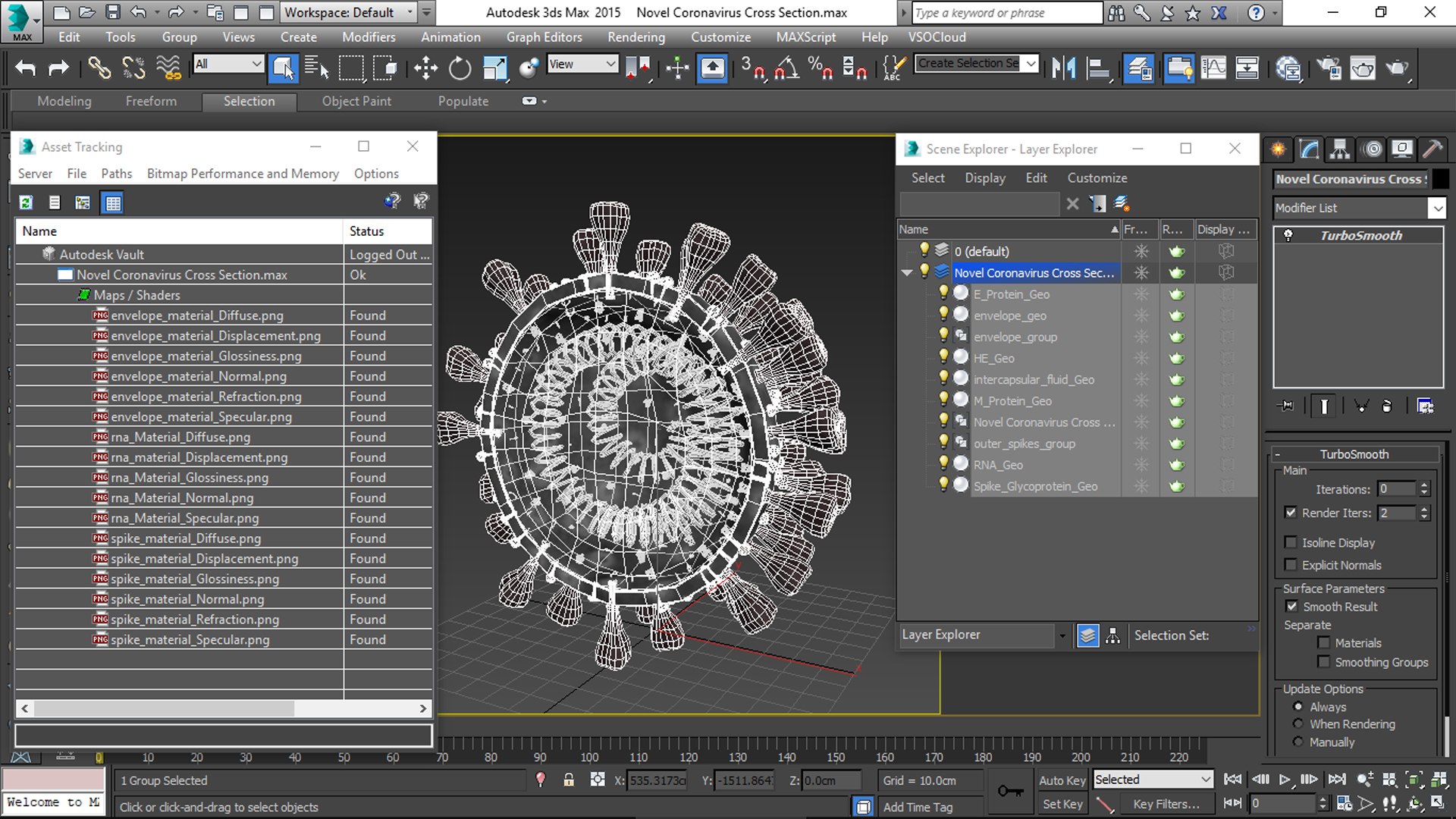Uncheck Render Iters checkbox
This screenshot has width=1456, height=819.
point(1291,513)
